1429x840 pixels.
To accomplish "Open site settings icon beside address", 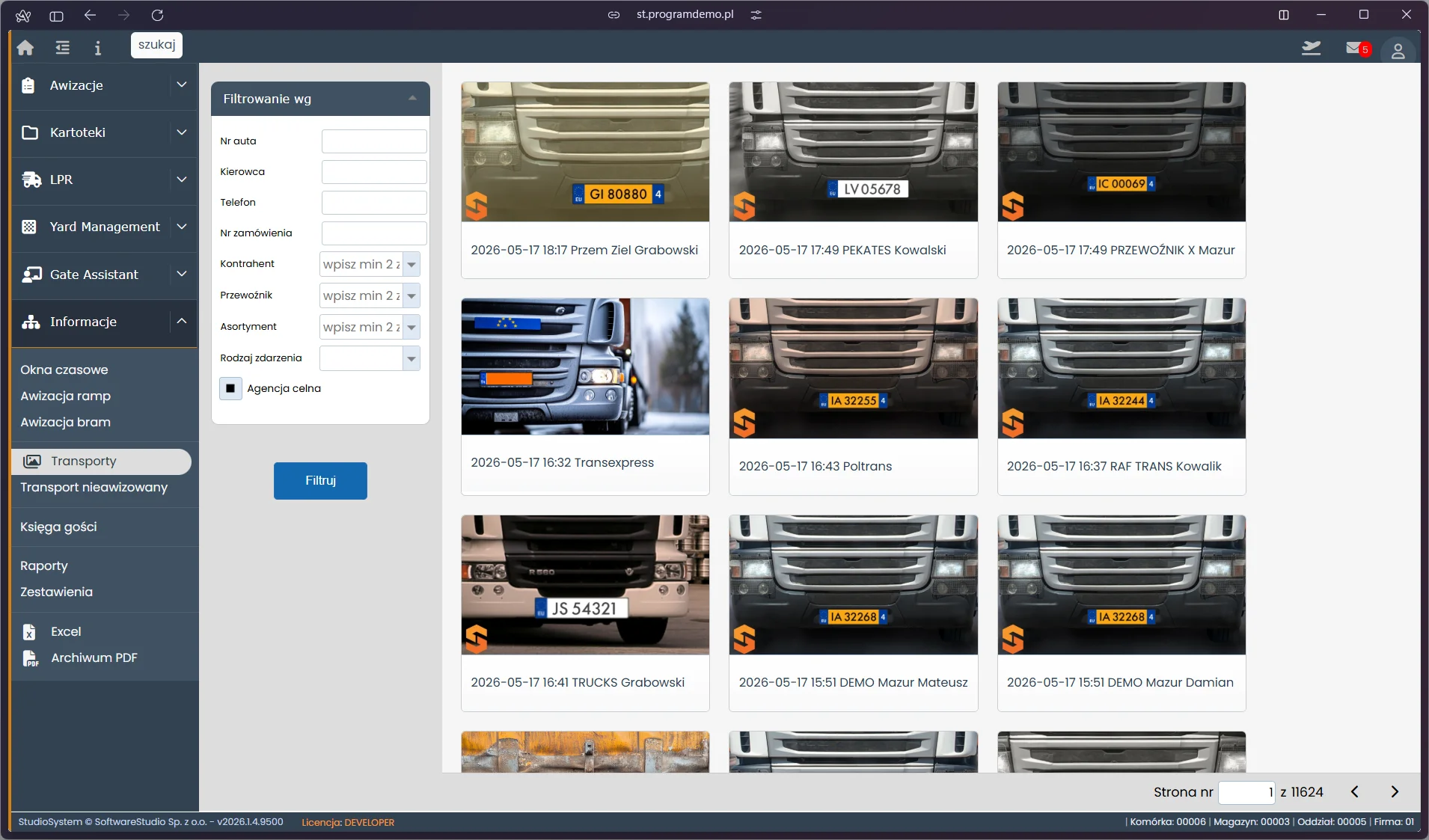I will pos(756,15).
